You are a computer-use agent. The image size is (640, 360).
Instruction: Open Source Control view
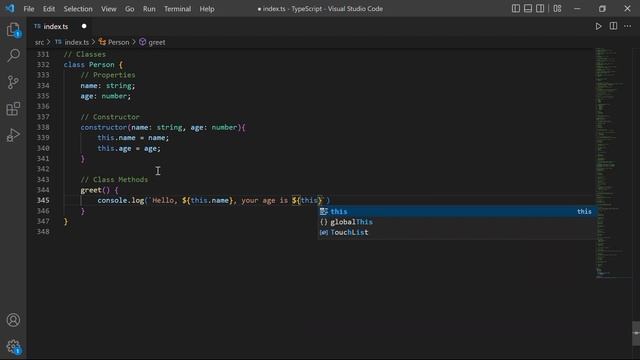13,82
